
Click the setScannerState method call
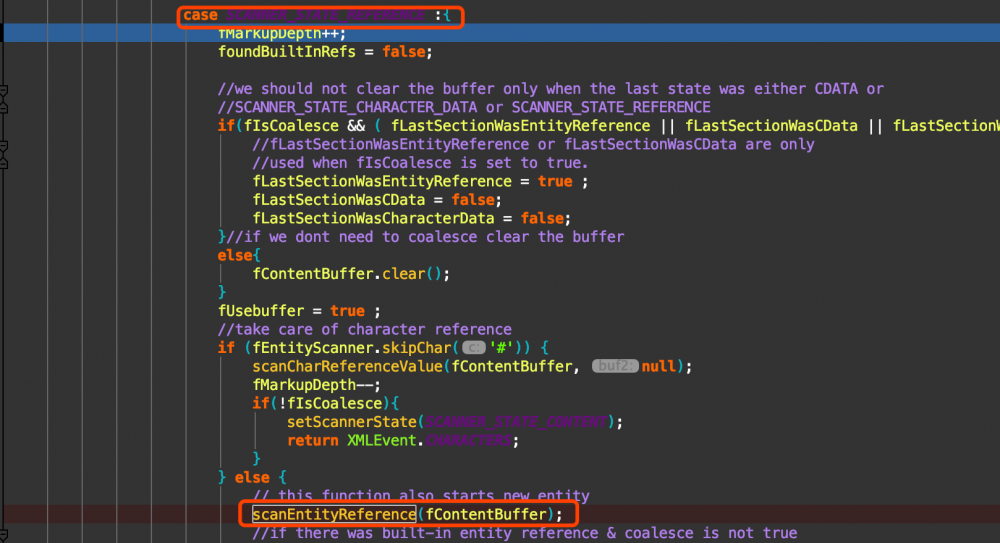click(351, 422)
